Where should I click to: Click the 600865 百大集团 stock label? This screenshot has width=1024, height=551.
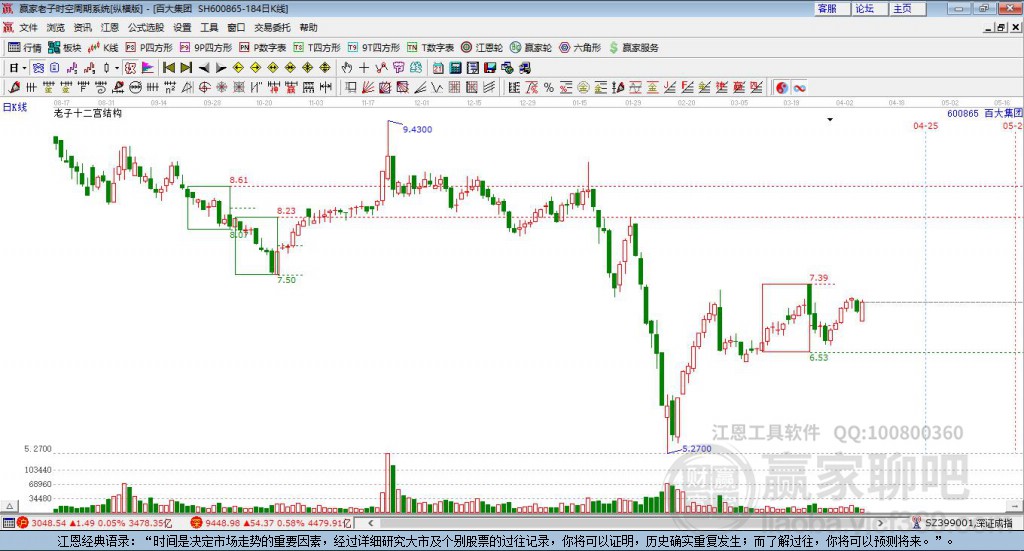(x=984, y=113)
